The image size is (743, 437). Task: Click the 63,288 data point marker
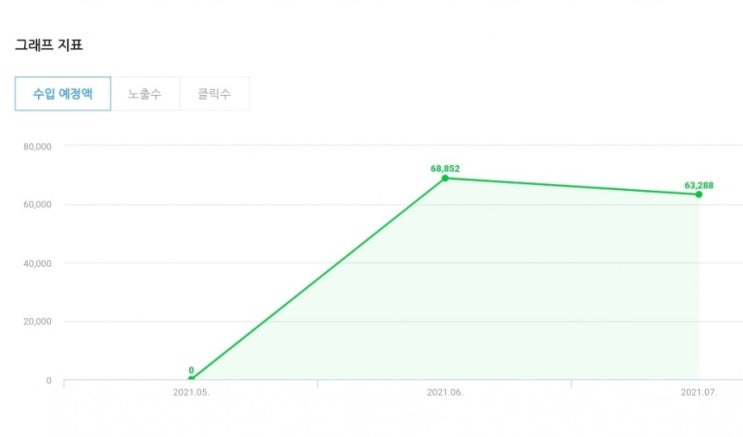[x=698, y=194]
